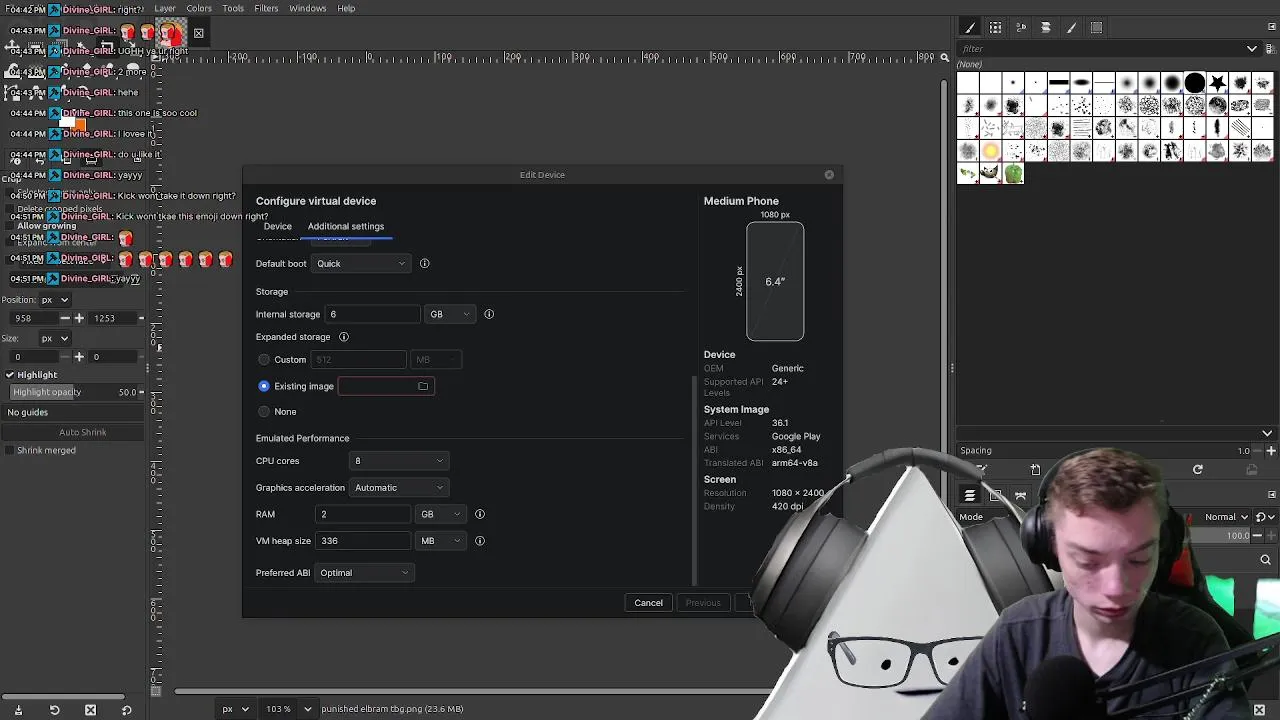Open the Paths tab icon
This screenshot has height=720, width=1280.
tap(1020, 495)
